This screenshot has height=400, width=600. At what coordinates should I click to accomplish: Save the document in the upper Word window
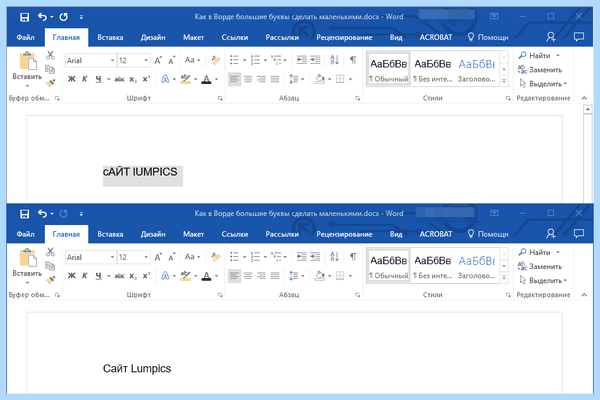click(x=24, y=17)
